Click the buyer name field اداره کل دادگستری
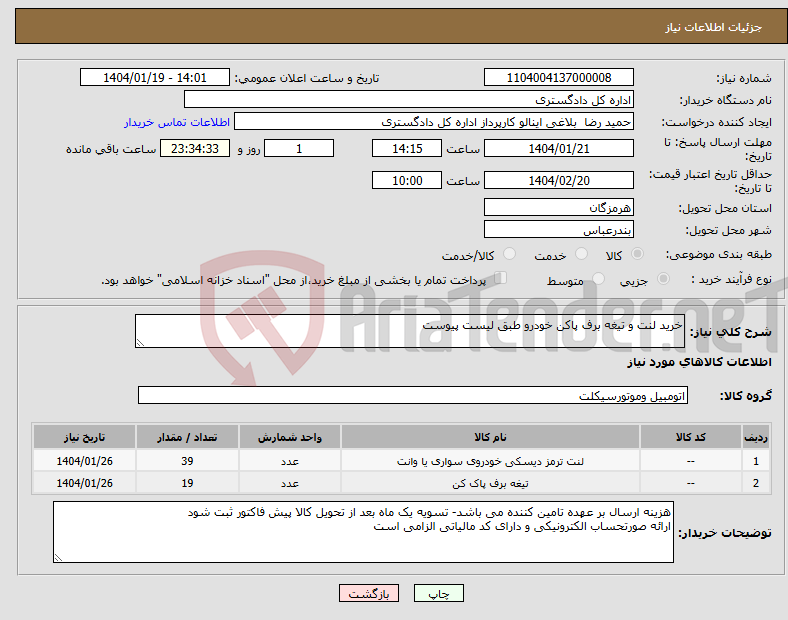 point(409,99)
